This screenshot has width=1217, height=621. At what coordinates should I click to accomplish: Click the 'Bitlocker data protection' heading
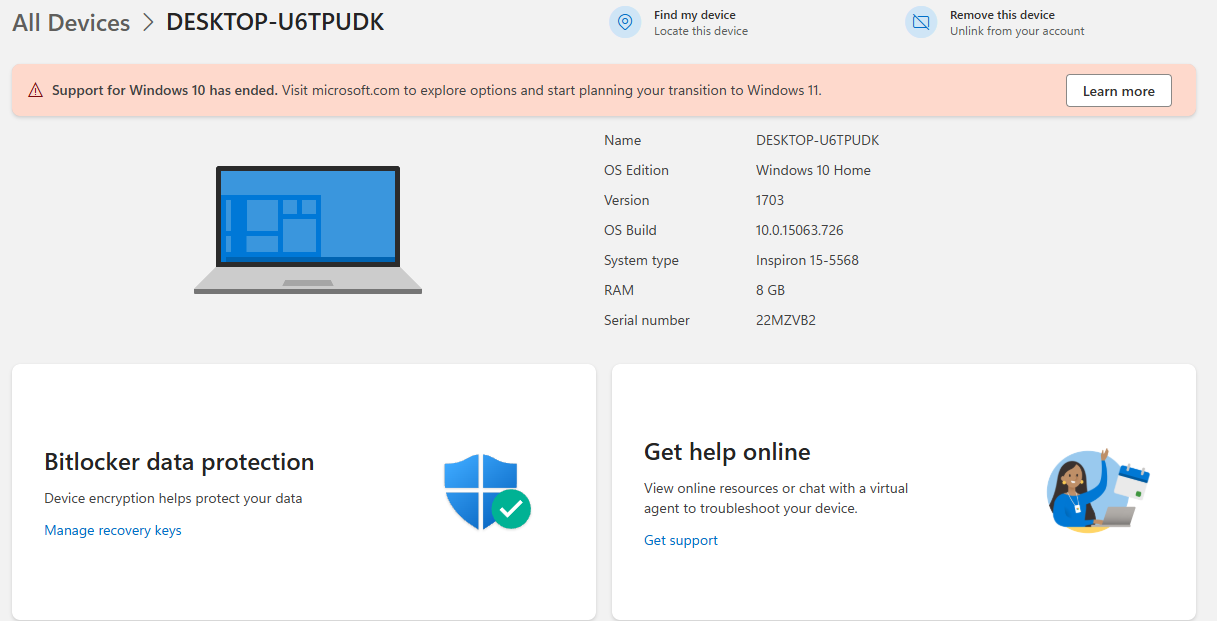(179, 462)
